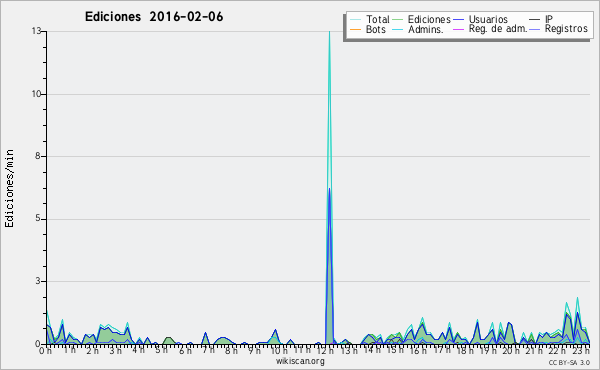The image size is (600, 370).
Task: Click the 'Admins.' legend label
Action: 426,29
